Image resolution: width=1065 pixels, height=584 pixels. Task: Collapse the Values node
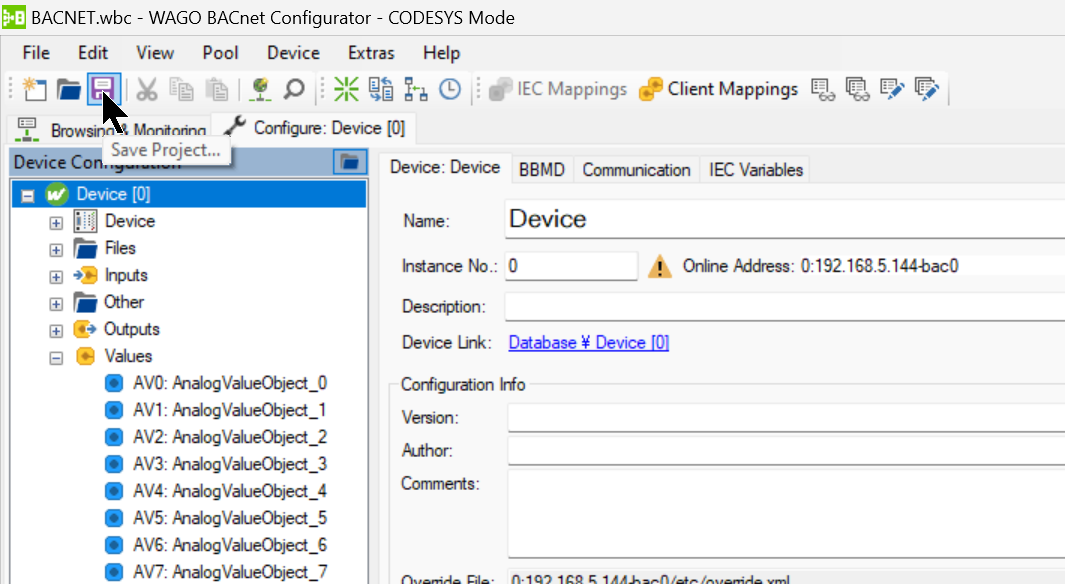56,358
